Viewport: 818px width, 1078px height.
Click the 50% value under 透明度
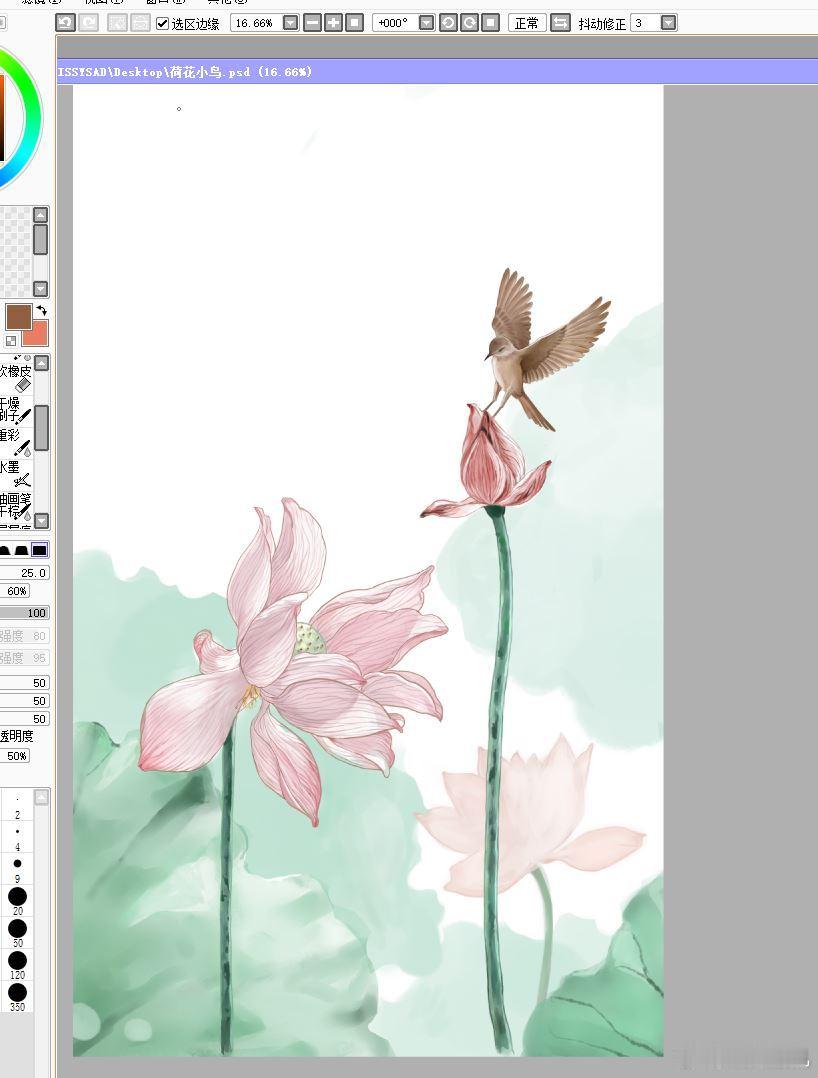coord(16,756)
